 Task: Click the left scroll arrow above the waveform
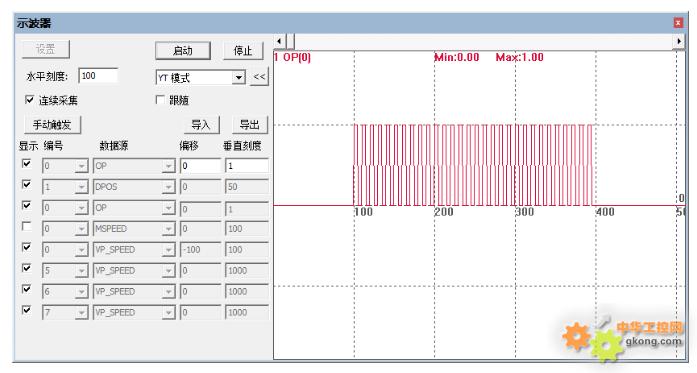pyautogui.click(x=279, y=41)
